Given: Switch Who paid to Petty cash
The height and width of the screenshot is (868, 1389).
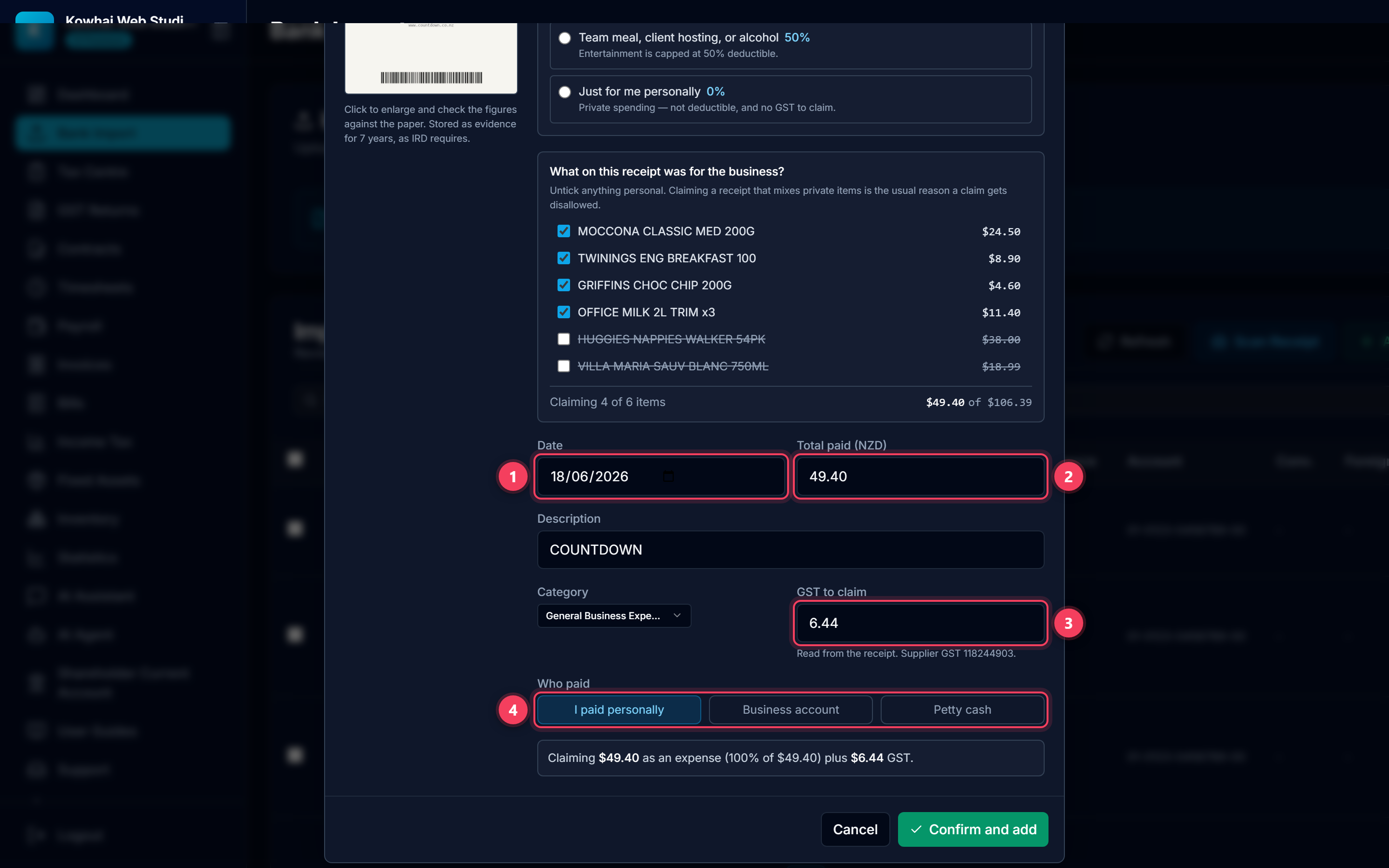Looking at the screenshot, I should [x=962, y=709].
